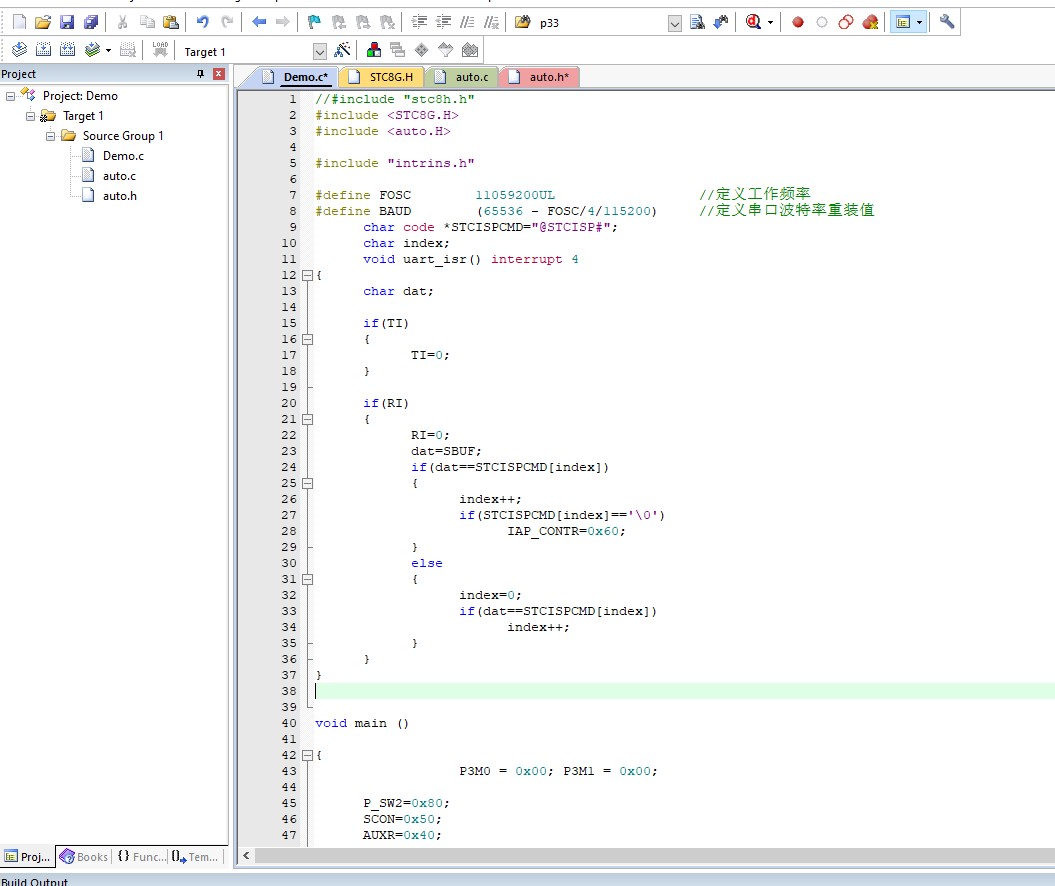Toggle the Project window view button

[903, 22]
